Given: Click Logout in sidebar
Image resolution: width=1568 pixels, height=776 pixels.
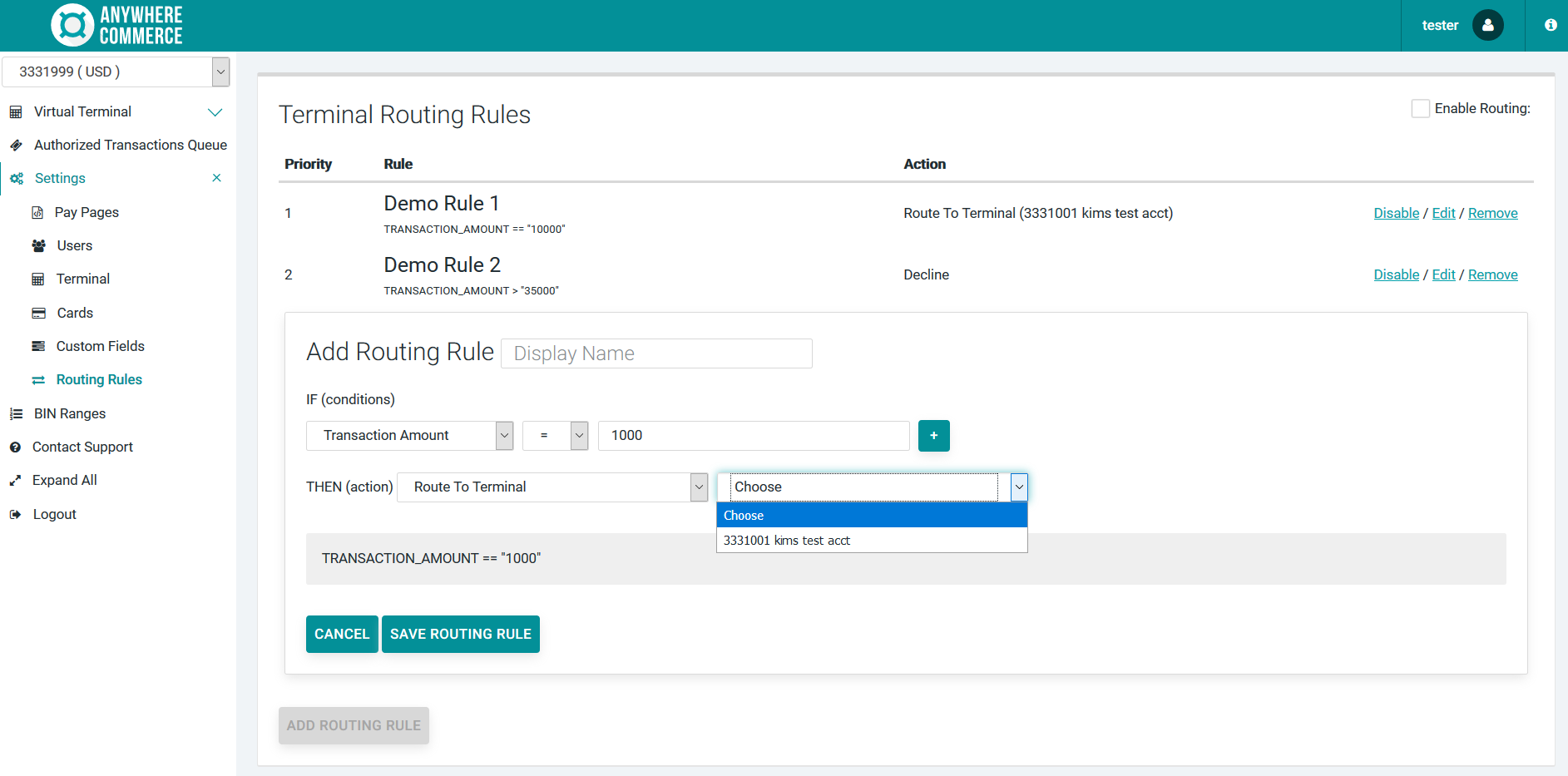Looking at the screenshot, I should (55, 515).
